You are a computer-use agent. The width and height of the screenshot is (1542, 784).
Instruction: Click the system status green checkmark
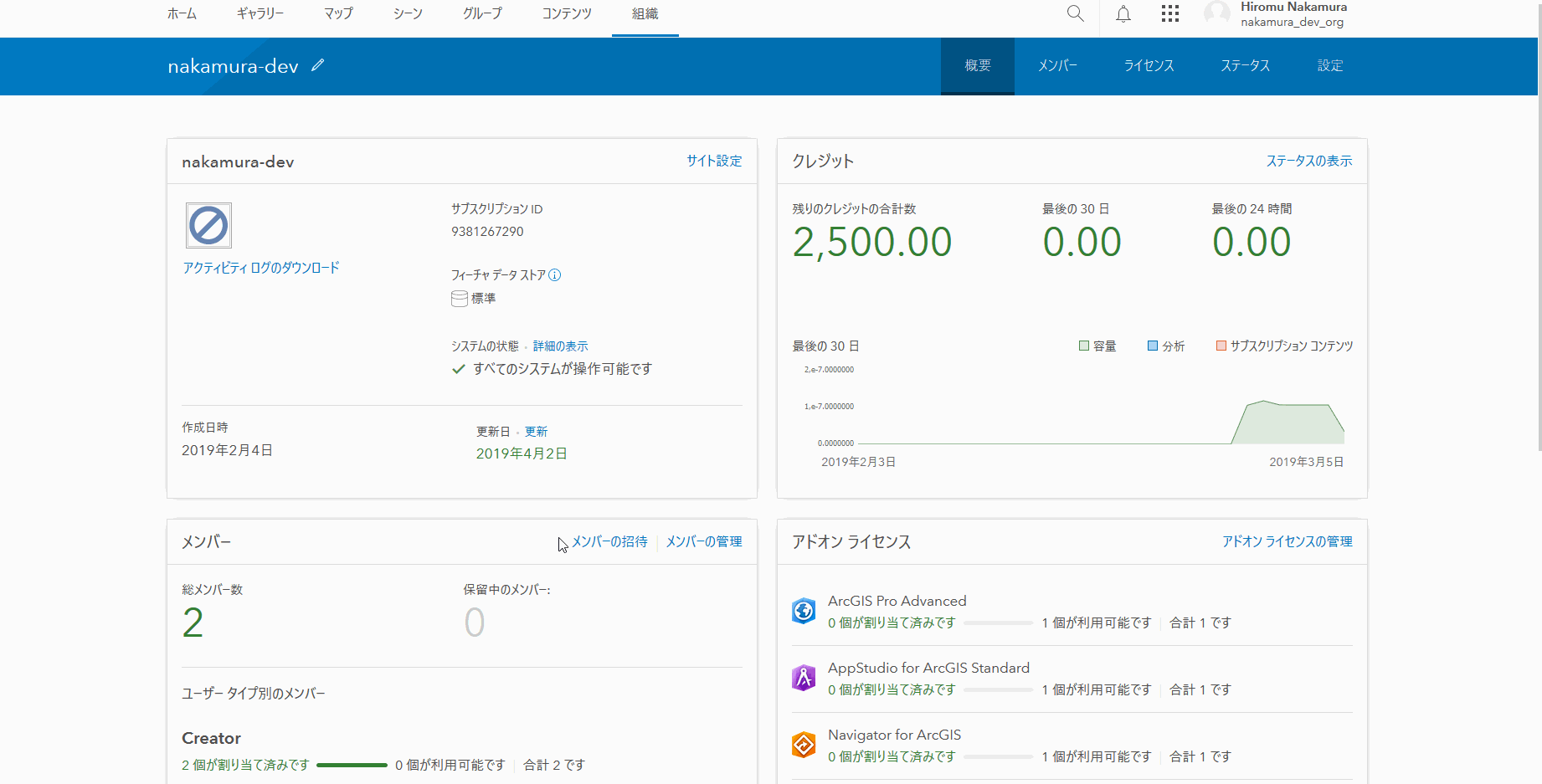pos(459,369)
